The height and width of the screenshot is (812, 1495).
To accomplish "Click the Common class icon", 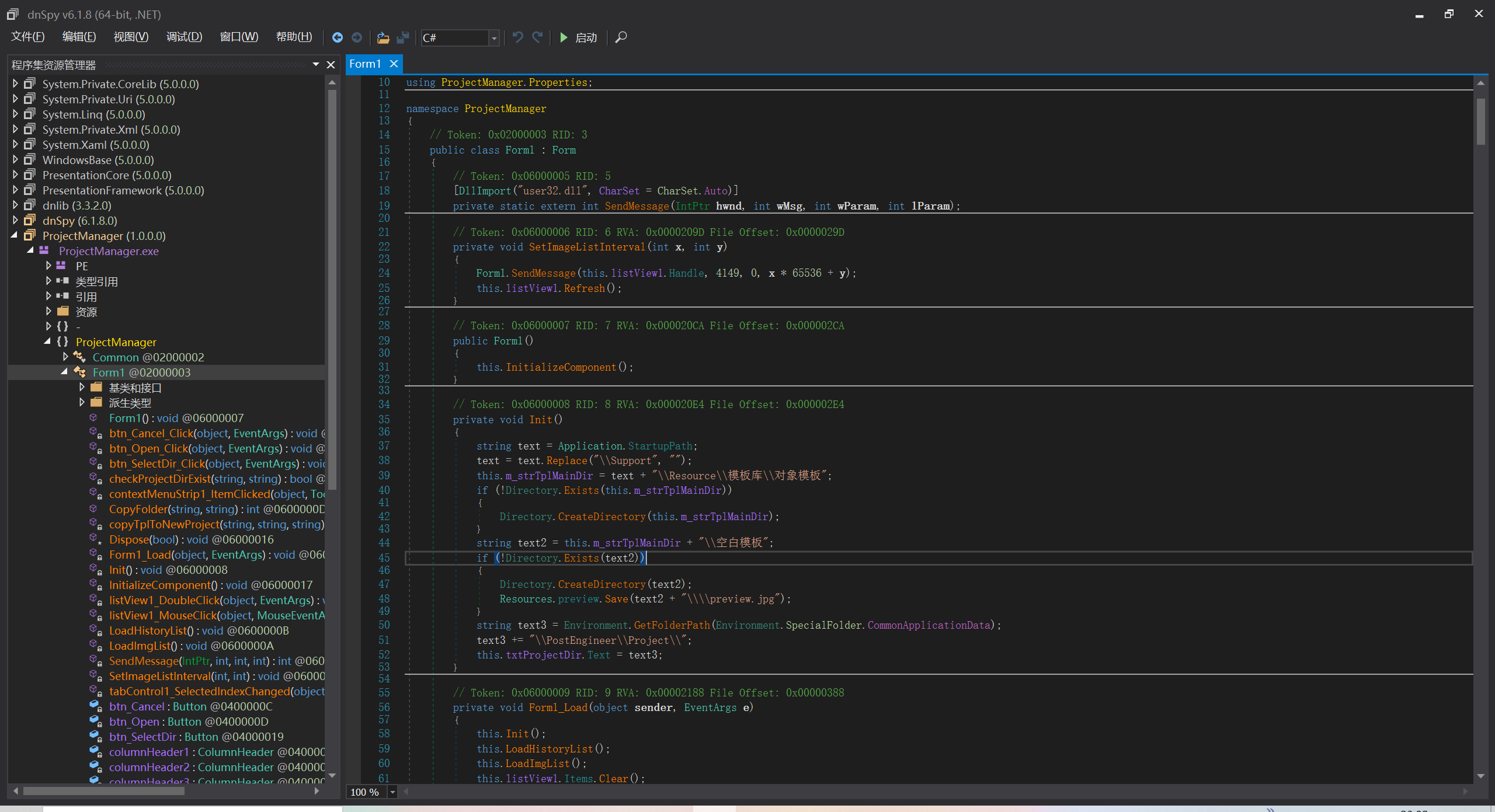I will (80, 357).
